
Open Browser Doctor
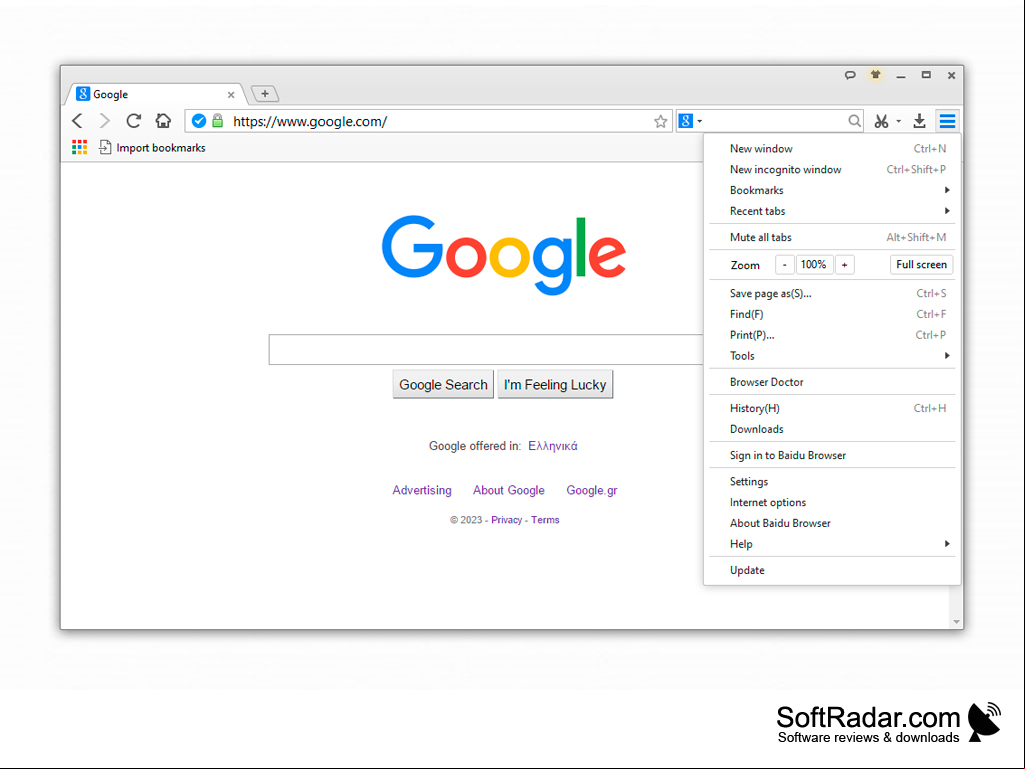832,382
